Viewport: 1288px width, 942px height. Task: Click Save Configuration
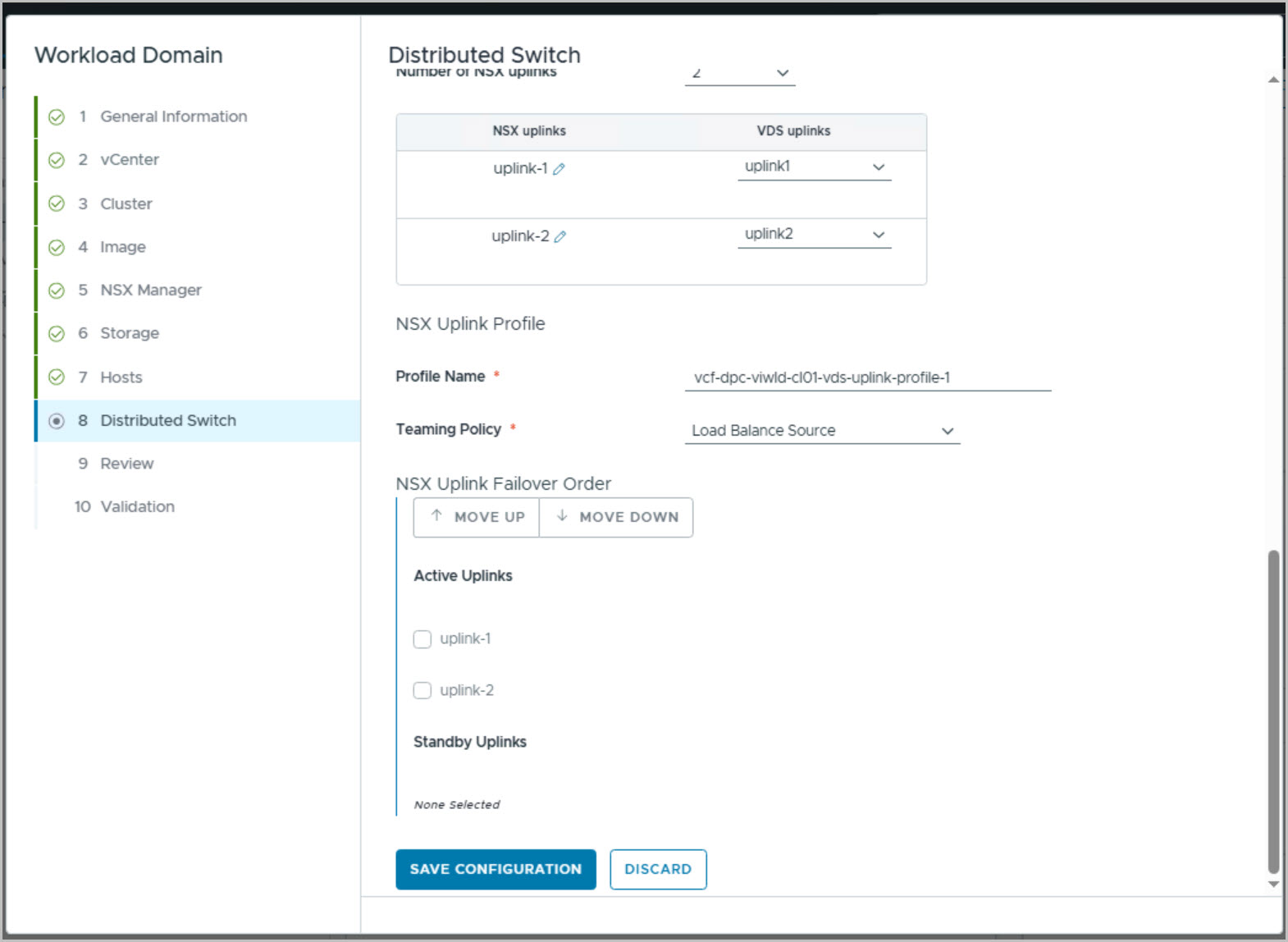click(x=496, y=869)
